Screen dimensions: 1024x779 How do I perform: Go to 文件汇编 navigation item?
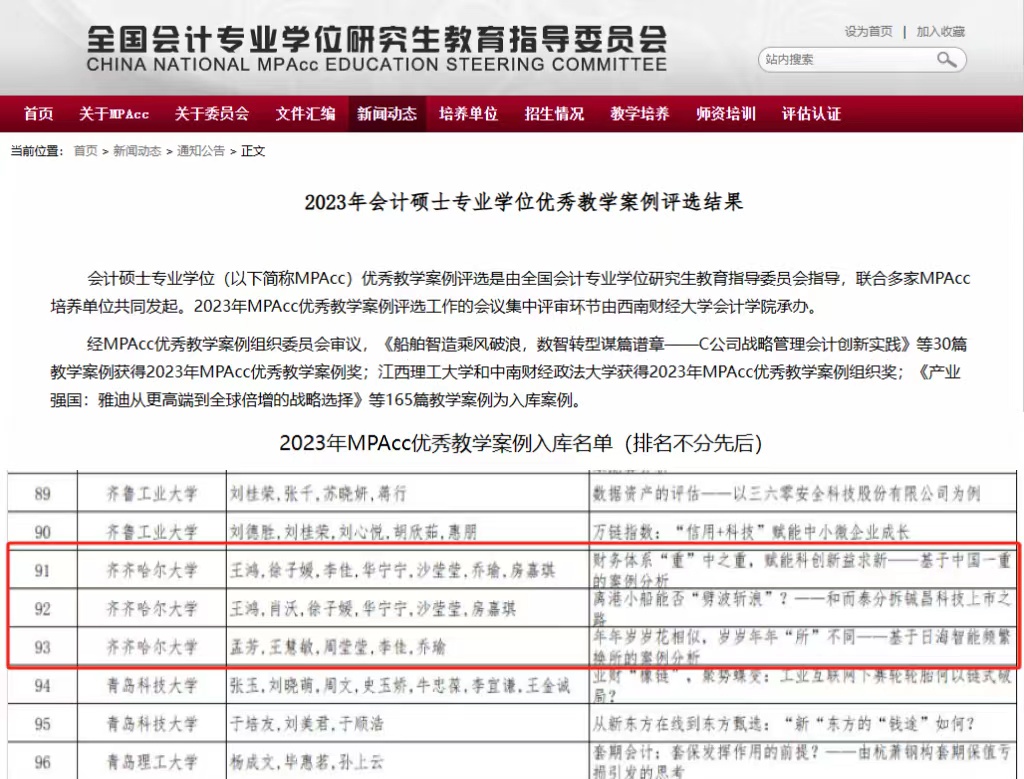click(x=305, y=114)
